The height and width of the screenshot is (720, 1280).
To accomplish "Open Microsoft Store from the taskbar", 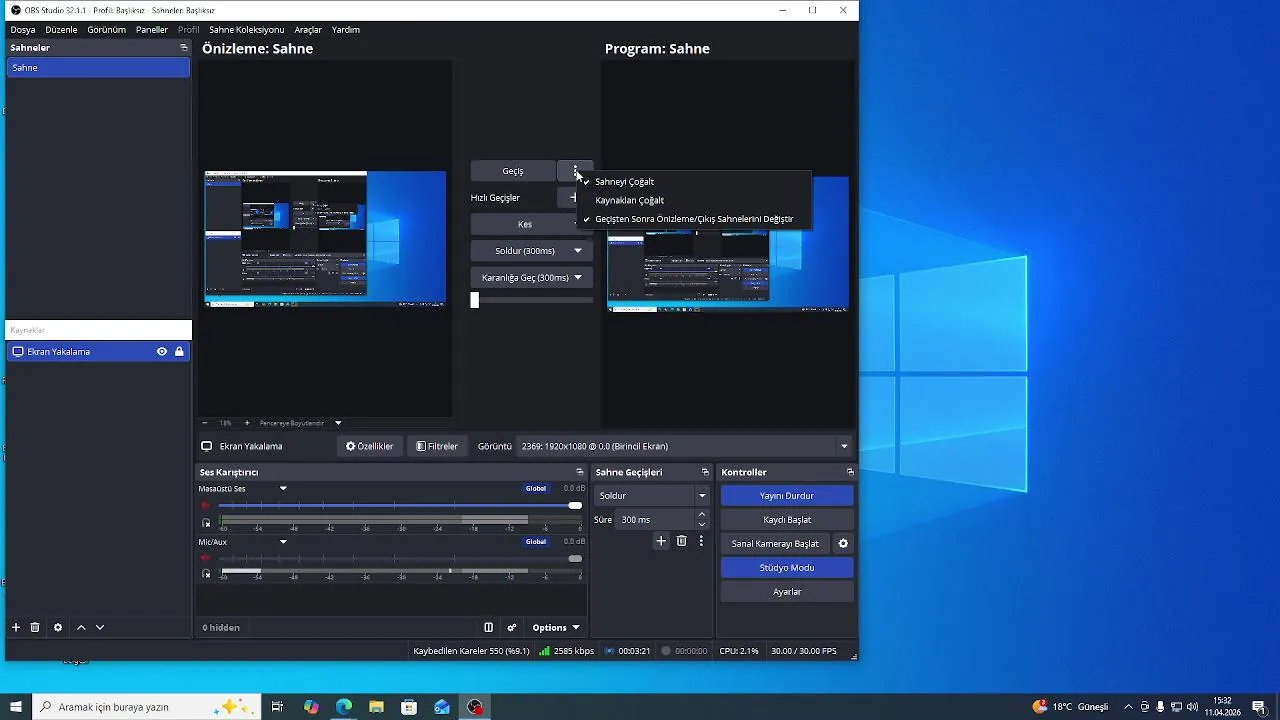I will tap(409, 707).
